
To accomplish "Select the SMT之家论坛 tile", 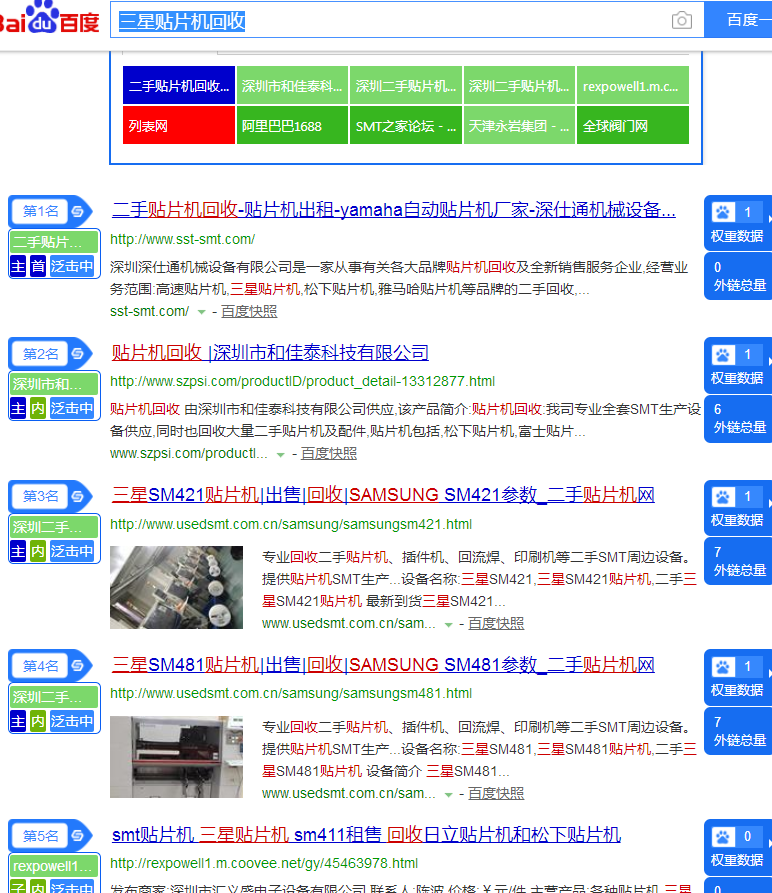I will pyautogui.click(x=405, y=125).
